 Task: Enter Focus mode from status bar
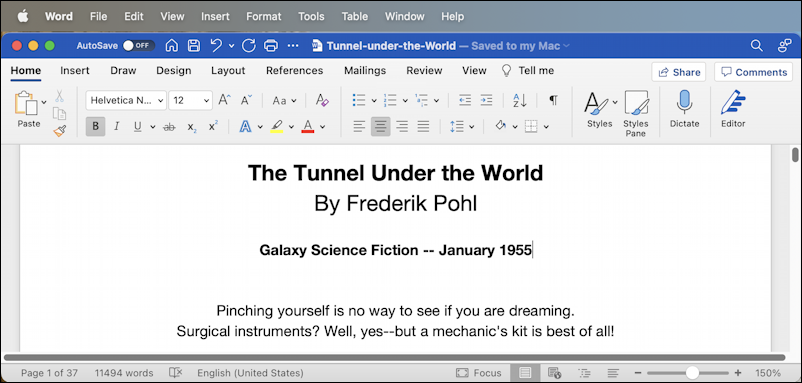(x=478, y=373)
